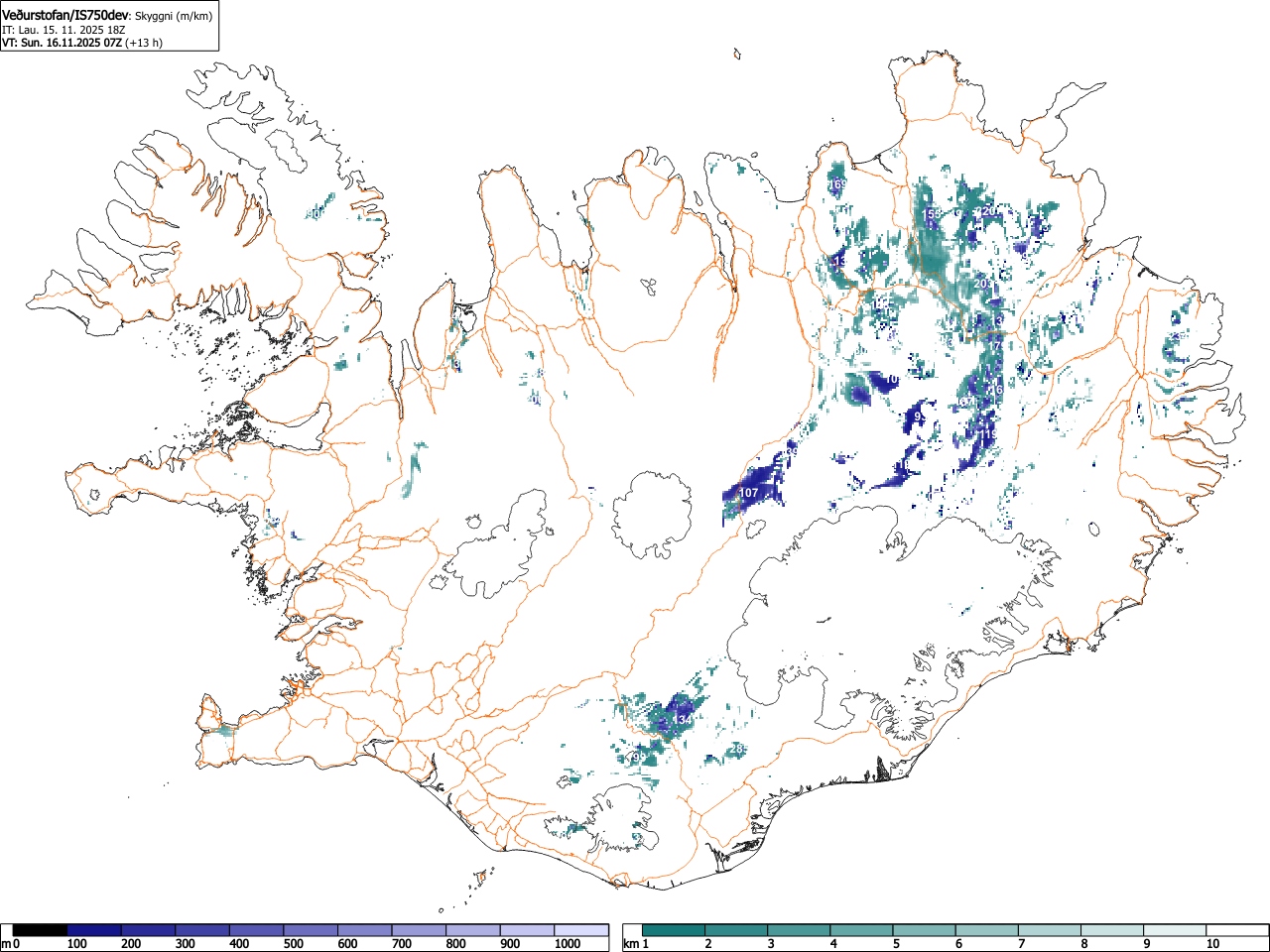Select the 800–900 m lavender legend segment

[x=473, y=930]
